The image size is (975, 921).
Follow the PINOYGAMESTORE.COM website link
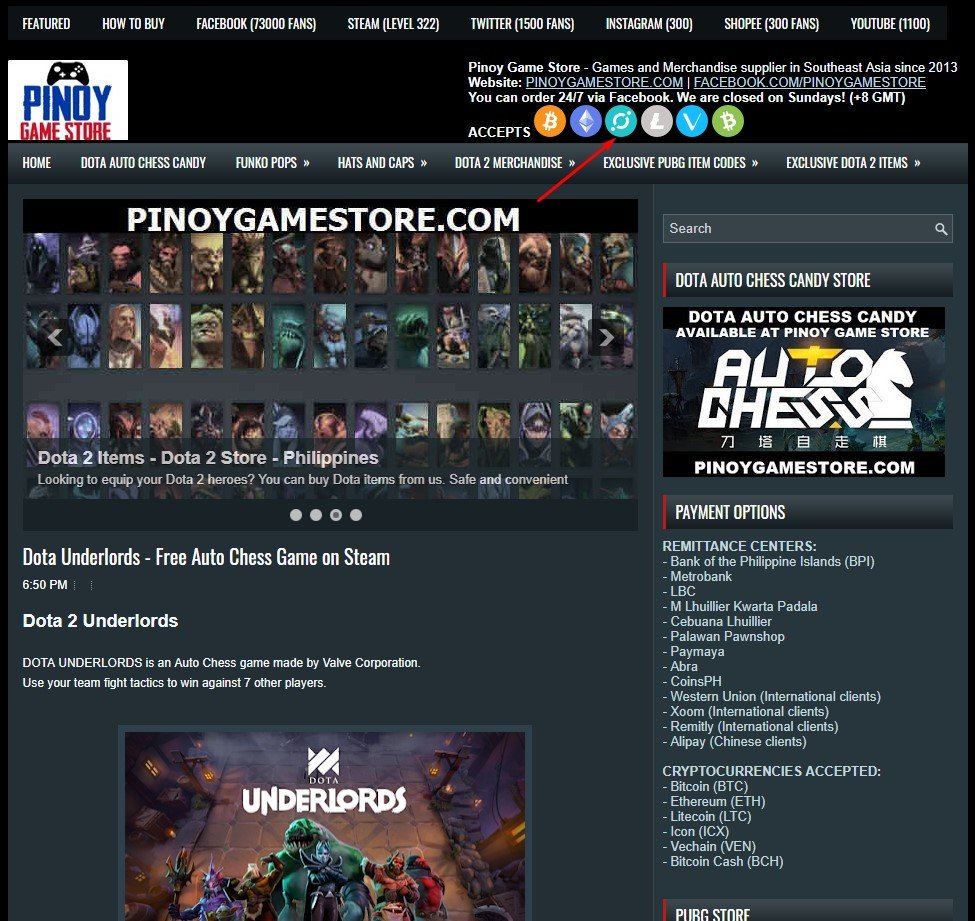[604, 82]
